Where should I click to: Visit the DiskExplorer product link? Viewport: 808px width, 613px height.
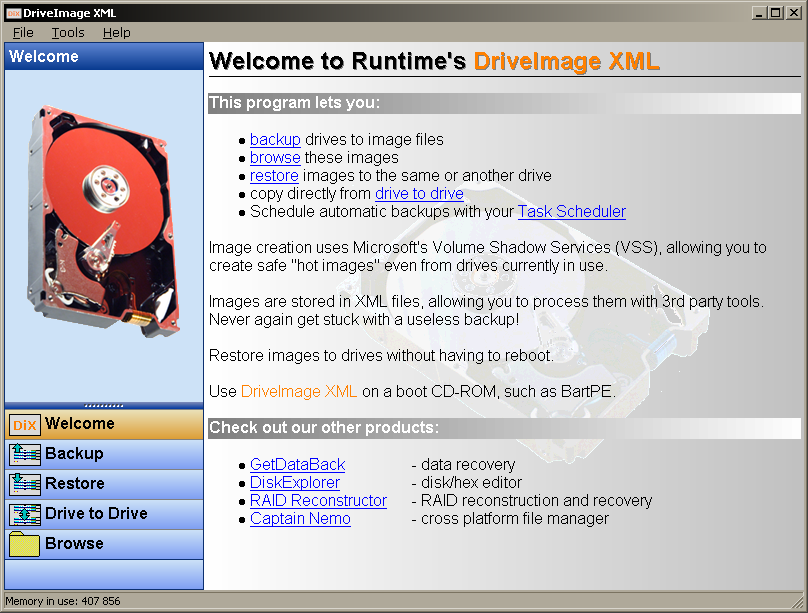(x=295, y=483)
